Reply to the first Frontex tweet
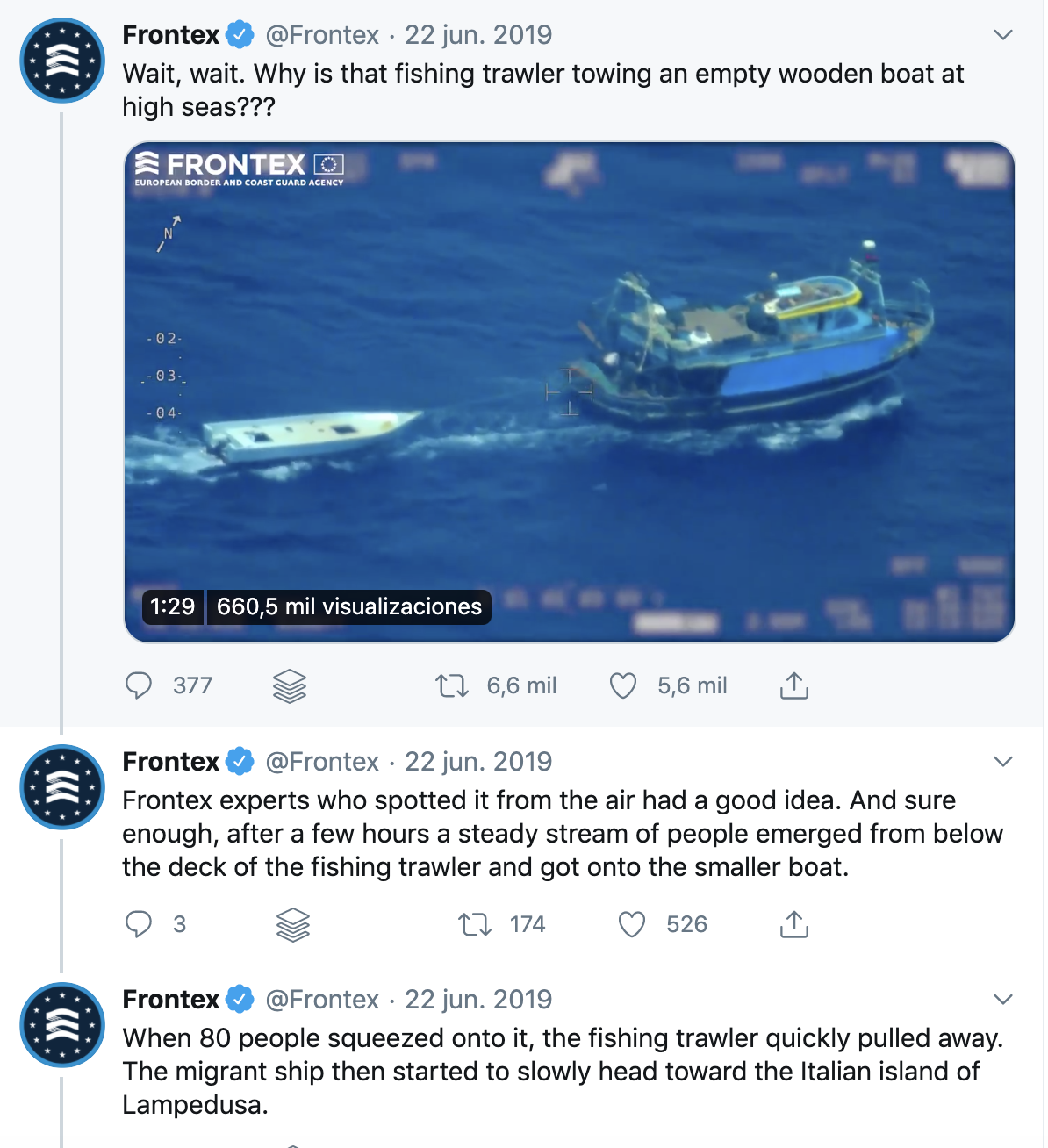1048x1148 pixels. pyautogui.click(x=139, y=685)
